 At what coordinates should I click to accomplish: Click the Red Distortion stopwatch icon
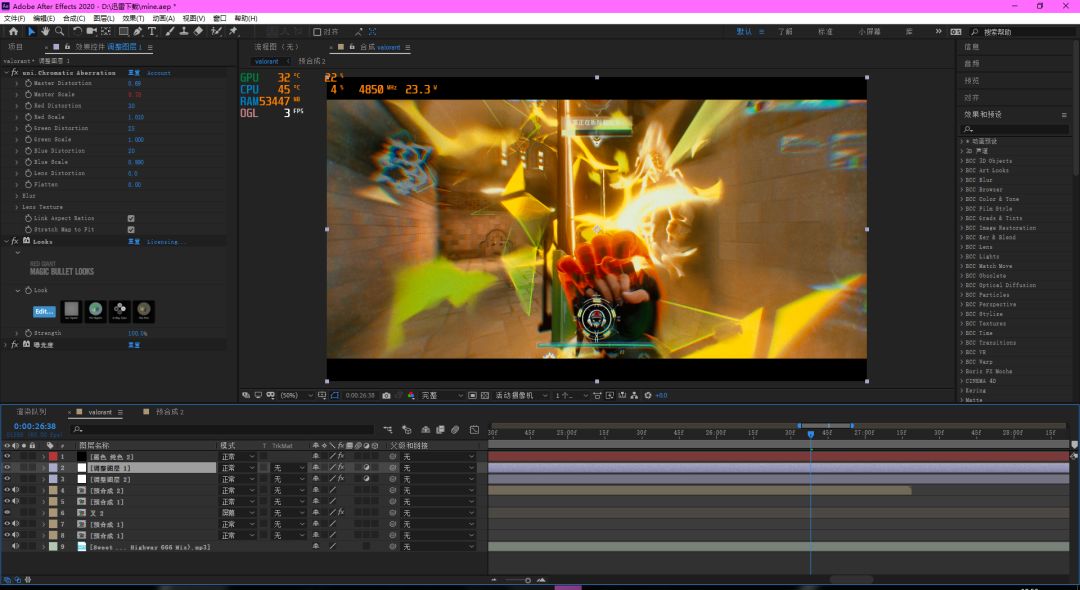tap(27, 106)
